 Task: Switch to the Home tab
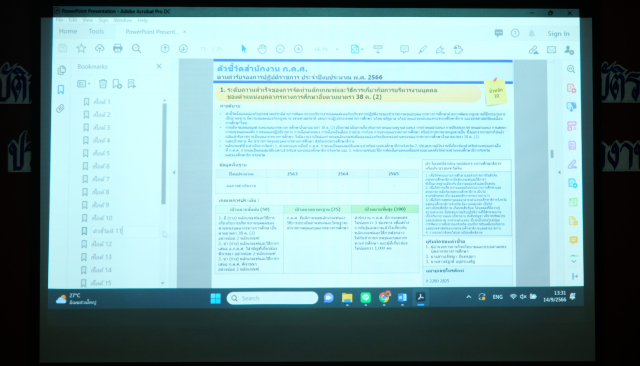[68, 31]
